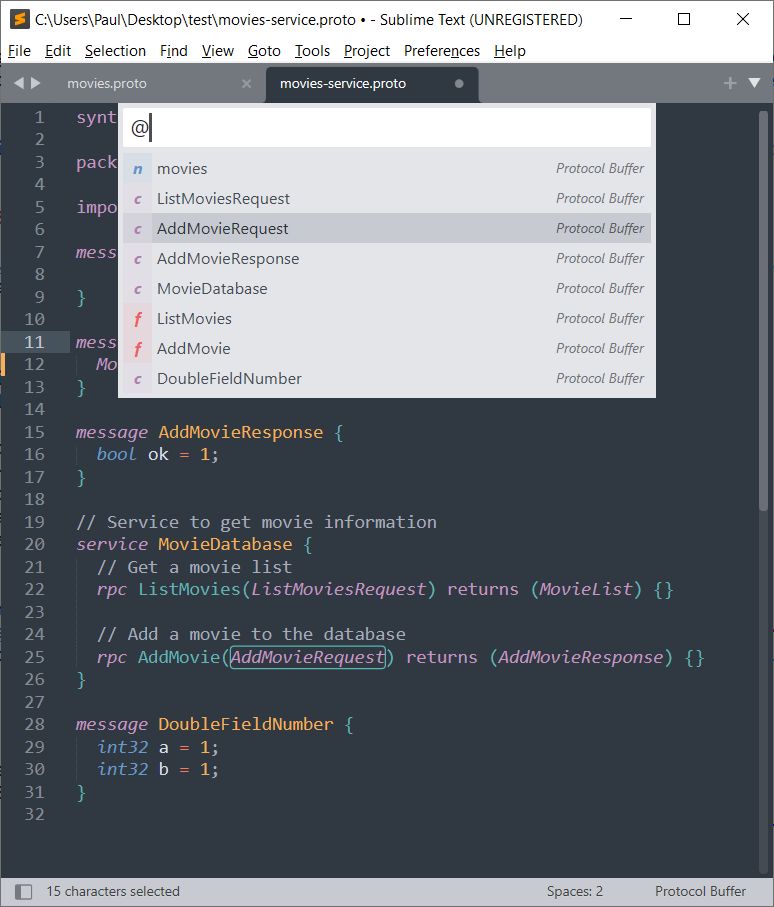The height and width of the screenshot is (907, 774).
Task: Click line number 20 in gutter
Action: tap(34, 544)
